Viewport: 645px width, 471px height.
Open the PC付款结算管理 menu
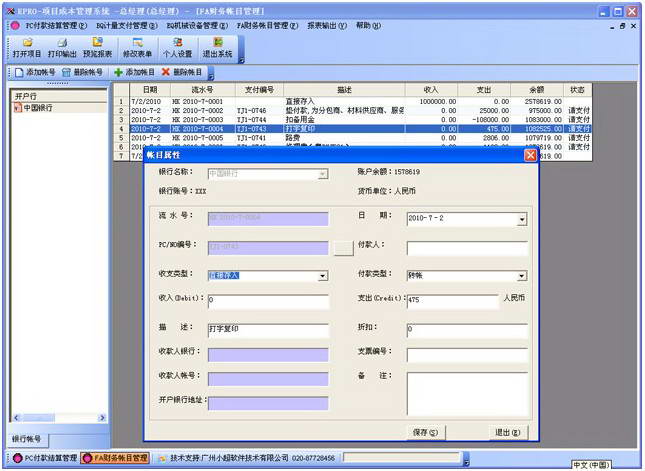(50, 25)
